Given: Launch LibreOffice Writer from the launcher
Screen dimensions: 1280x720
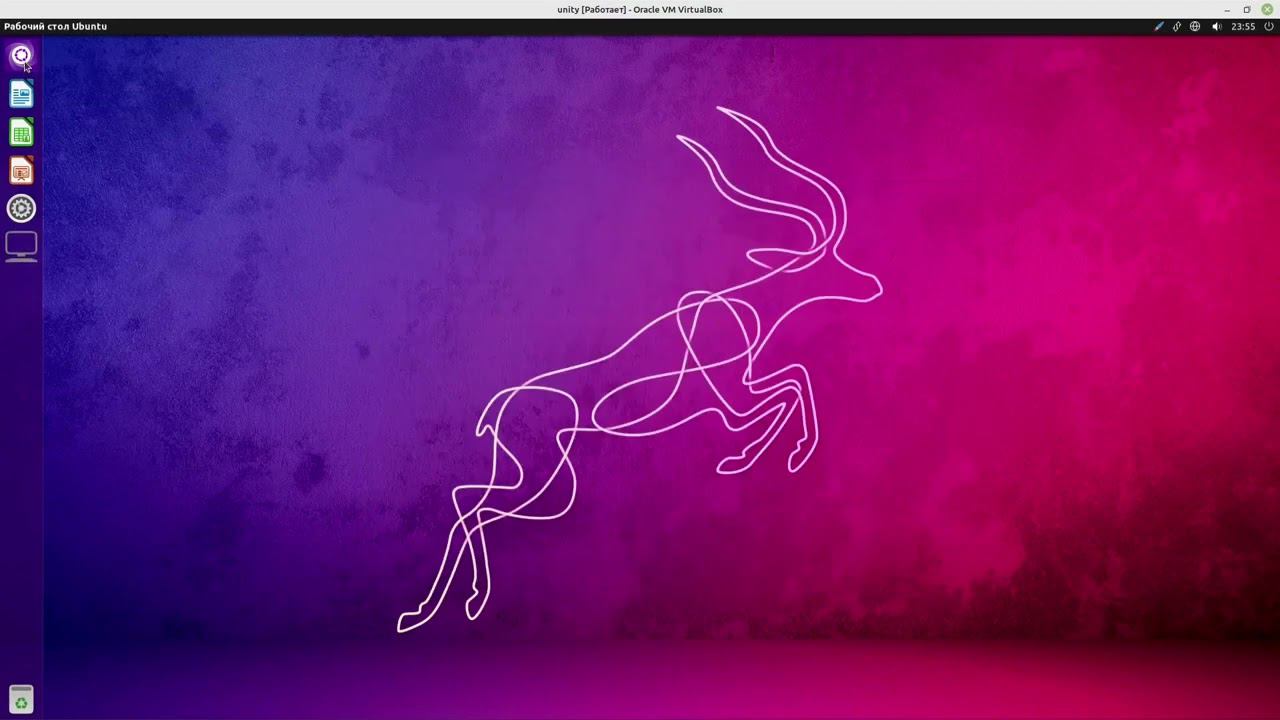Looking at the screenshot, I should coord(21,94).
